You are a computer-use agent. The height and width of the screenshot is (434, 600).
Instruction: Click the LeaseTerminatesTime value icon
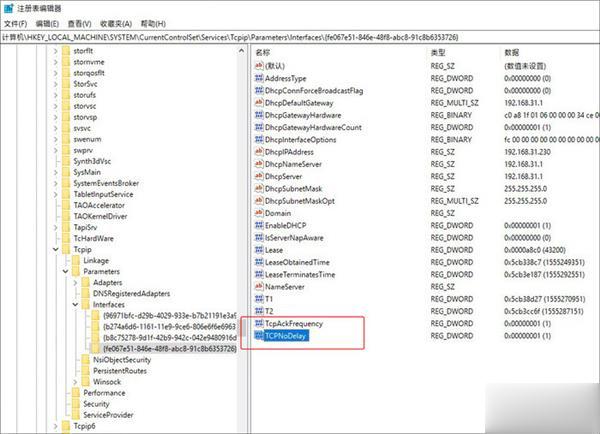[259, 274]
